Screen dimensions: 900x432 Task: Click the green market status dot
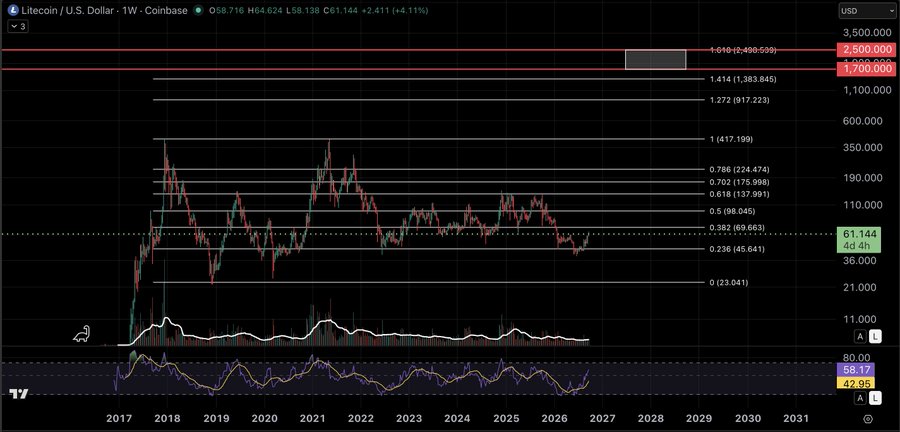click(198, 10)
